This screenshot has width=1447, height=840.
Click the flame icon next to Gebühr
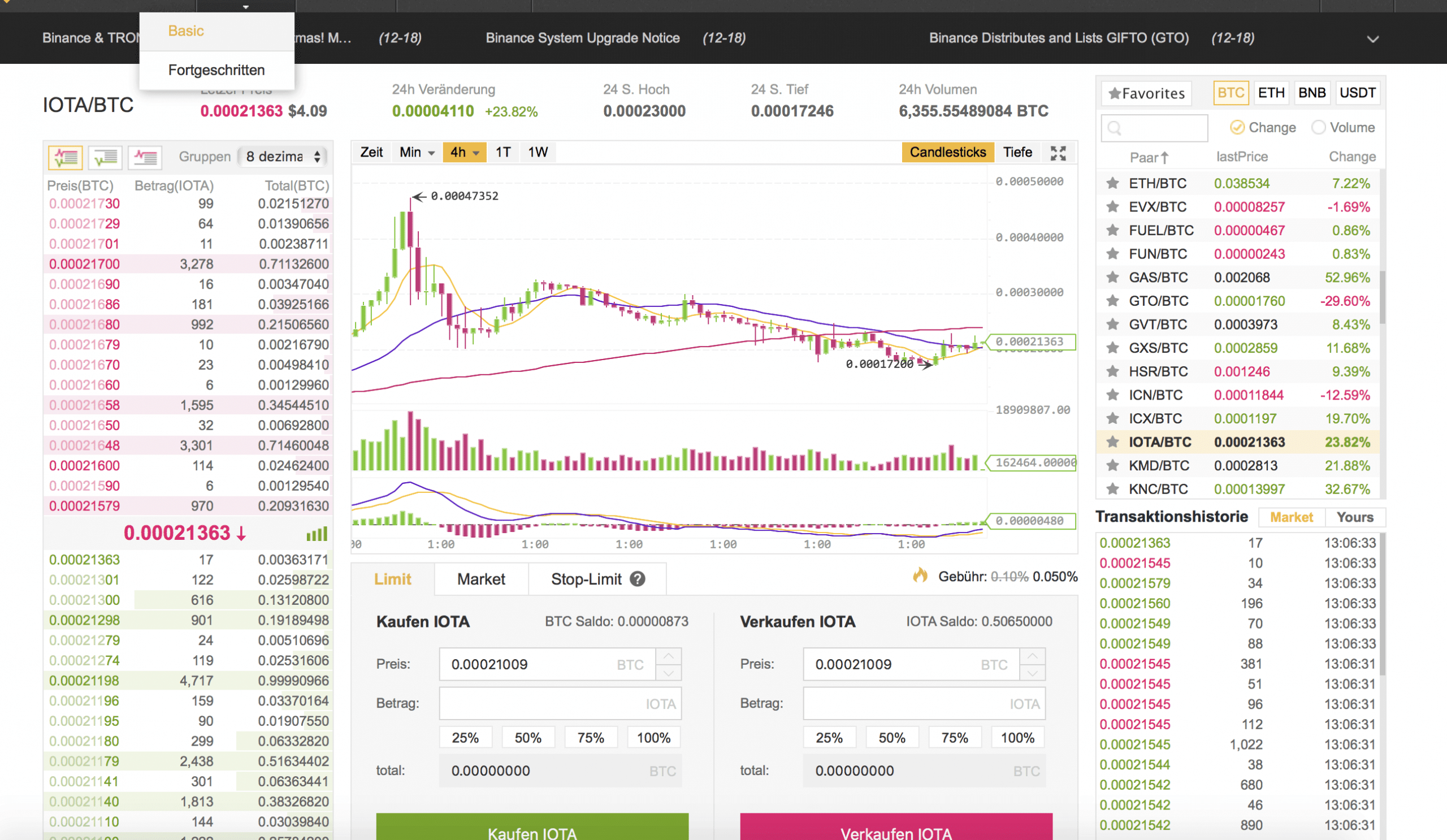click(920, 575)
